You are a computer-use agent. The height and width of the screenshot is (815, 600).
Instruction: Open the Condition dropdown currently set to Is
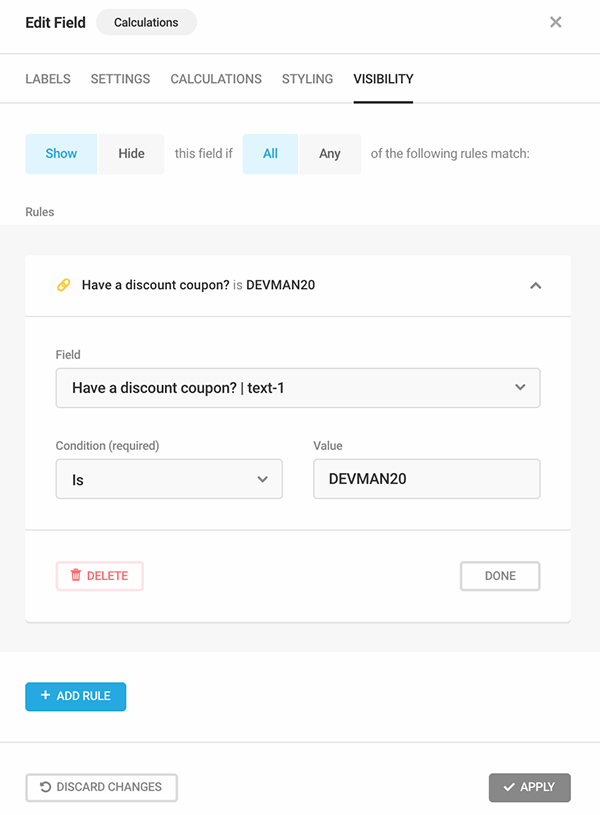168,478
